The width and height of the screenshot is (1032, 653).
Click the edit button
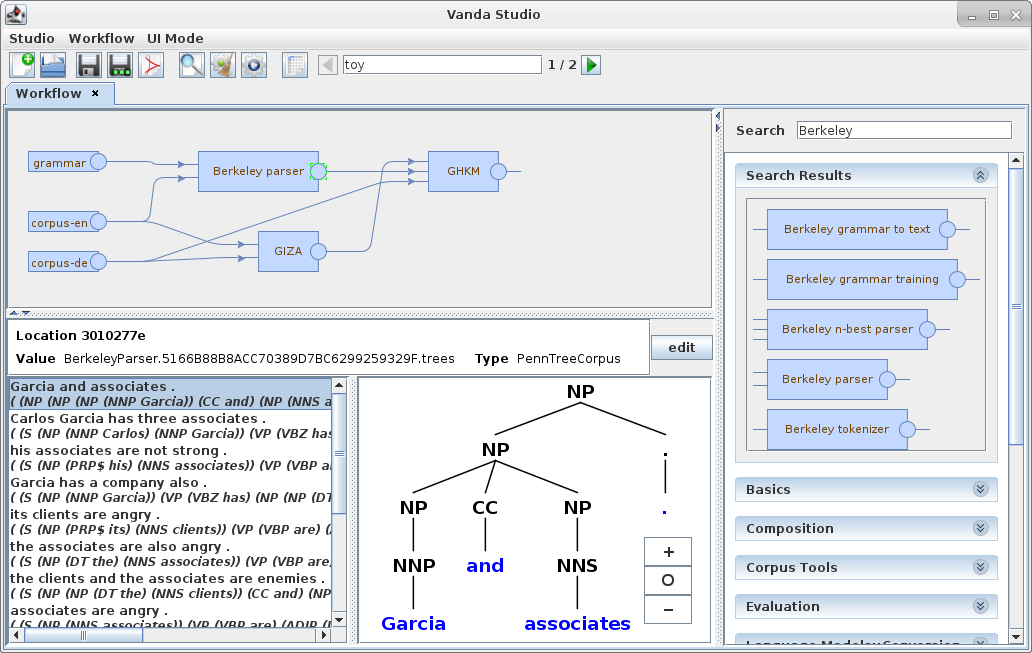(x=682, y=348)
